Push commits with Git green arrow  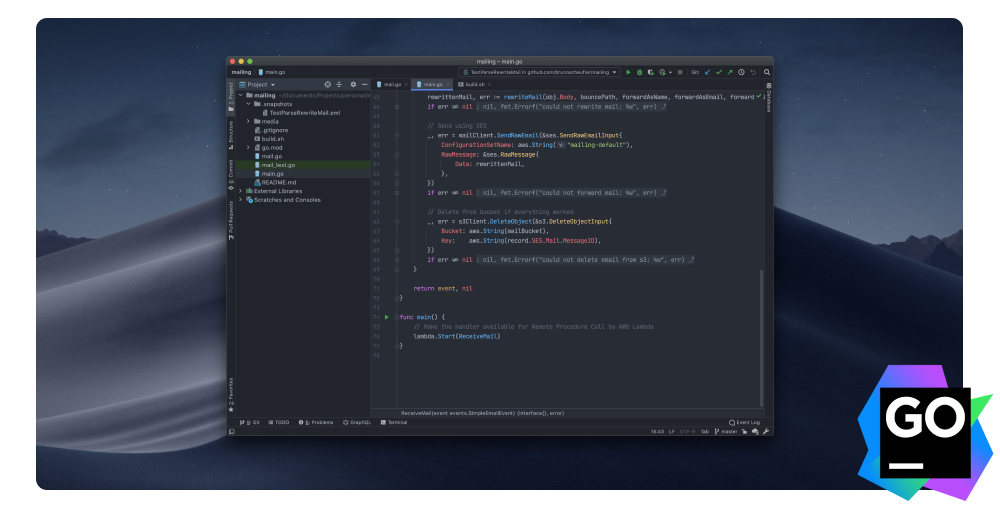(730, 72)
